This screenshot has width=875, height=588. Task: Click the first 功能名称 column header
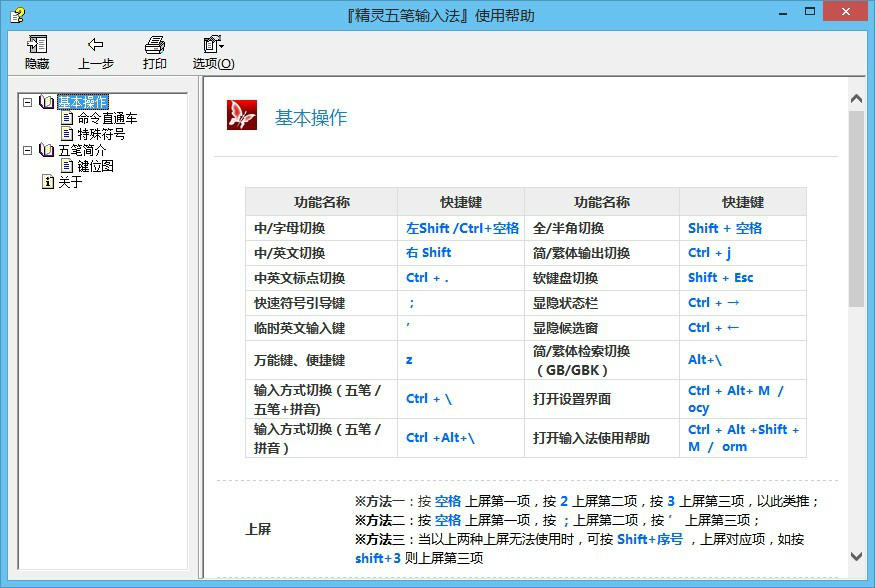[x=321, y=202]
